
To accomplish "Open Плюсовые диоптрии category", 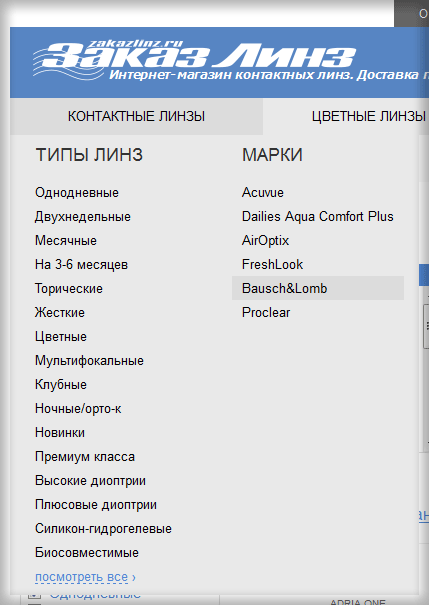I will (x=96, y=504).
